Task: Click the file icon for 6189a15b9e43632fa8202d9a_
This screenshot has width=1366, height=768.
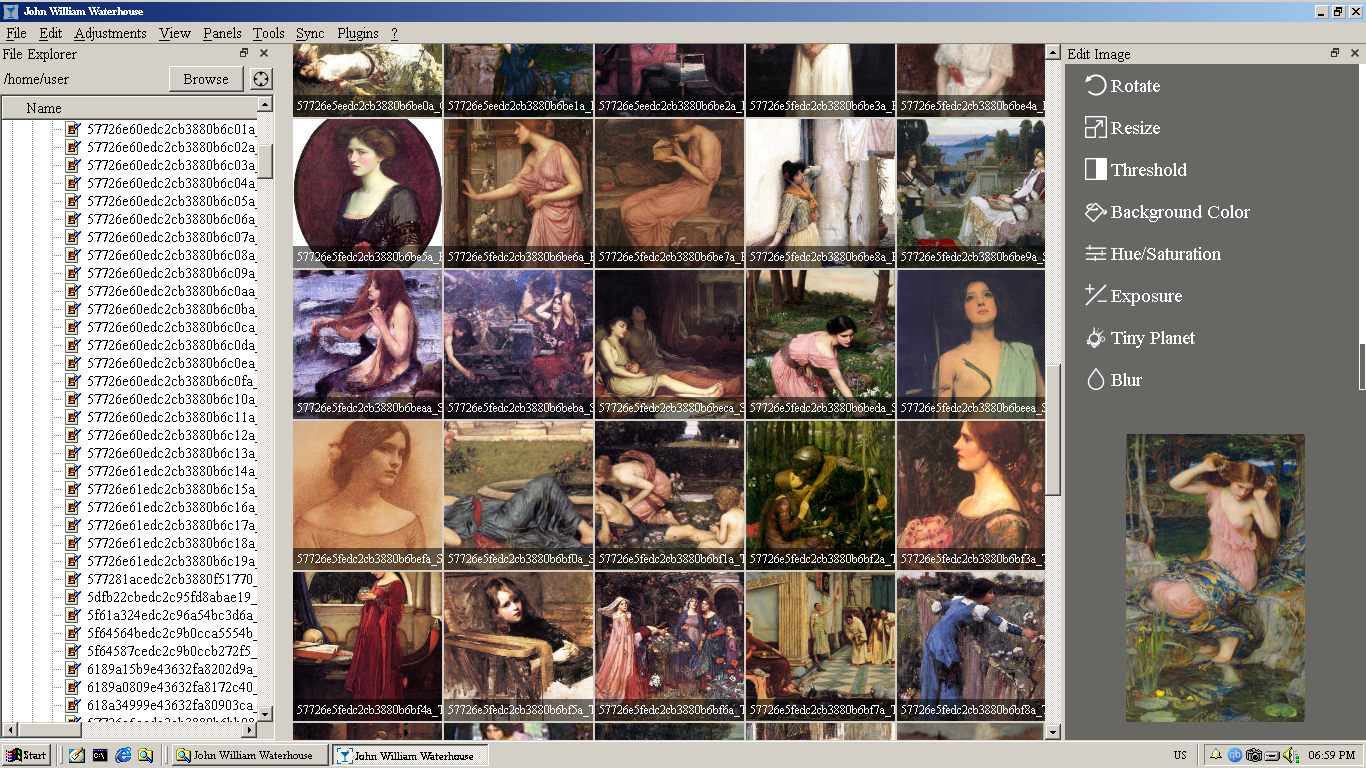Action: (x=73, y=669)
